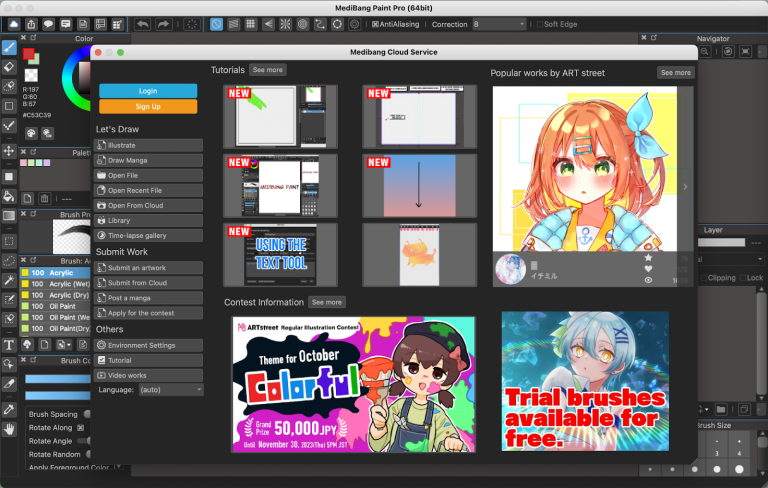Click the Redo arrow in toolbar
Screen dimensions: 768x488
(x=164, y=24)
